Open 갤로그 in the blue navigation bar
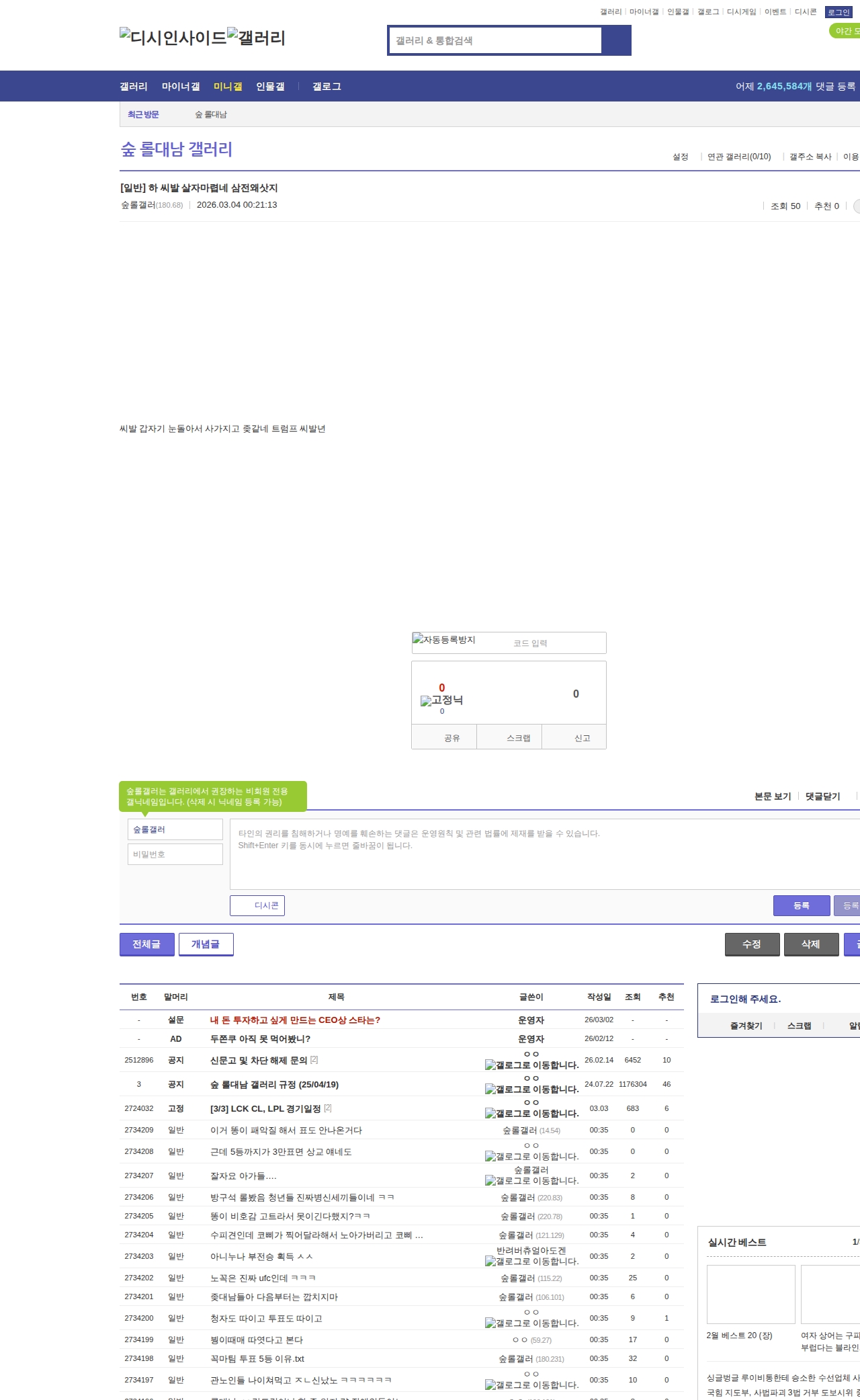Image resolution: width=860 pixels, height=1400 pixels. [327, 87]
